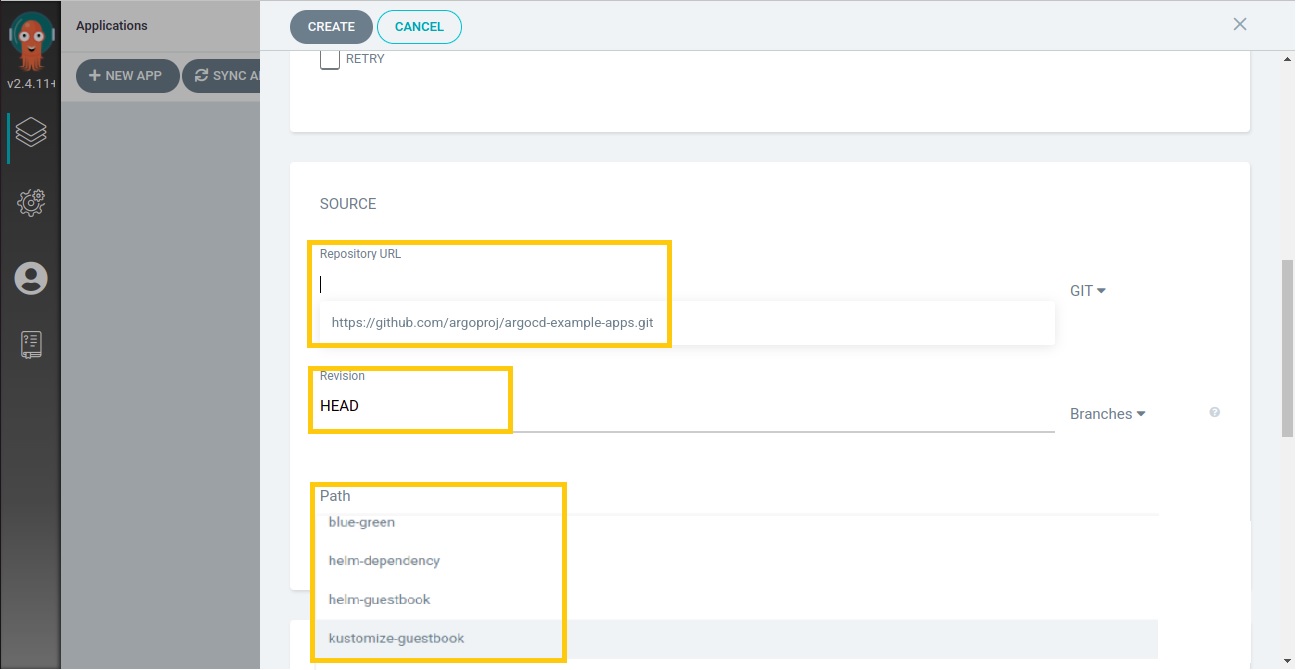Open the Branches revision type dropdown
The width and height of the screenshot is (1296, 670).
(1107, 414)
